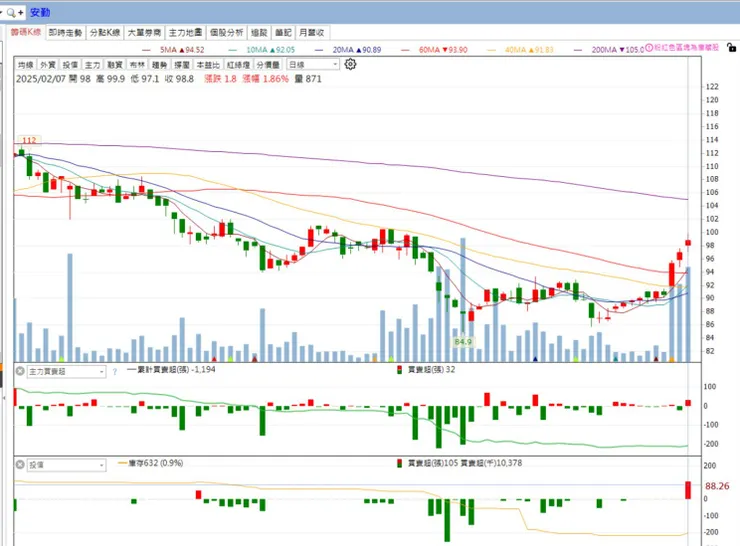Open the blue question mark help icon
740x546 pixels.
(x=115, y=372)
